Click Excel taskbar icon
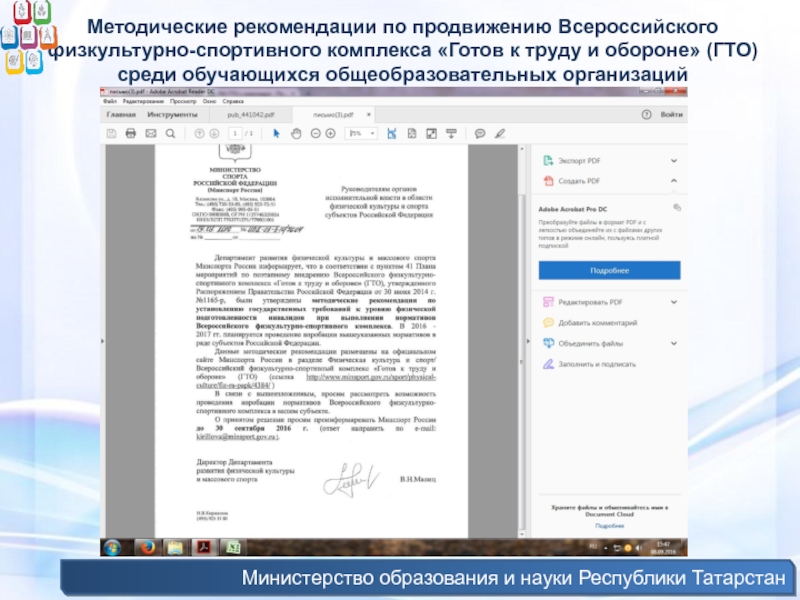 (x=233, y=547)
